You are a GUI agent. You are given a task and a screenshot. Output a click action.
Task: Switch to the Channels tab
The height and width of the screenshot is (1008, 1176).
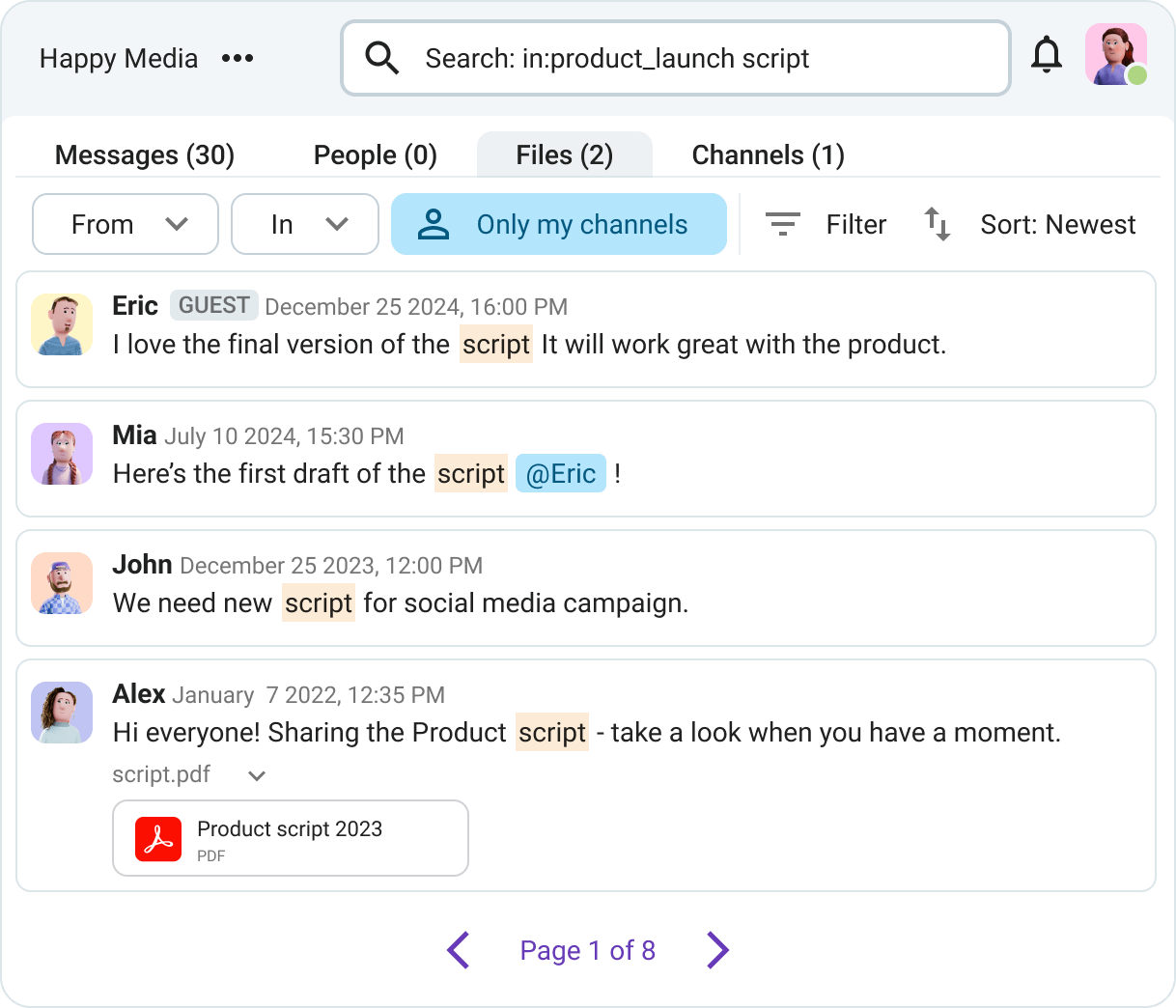coord(768,154)
